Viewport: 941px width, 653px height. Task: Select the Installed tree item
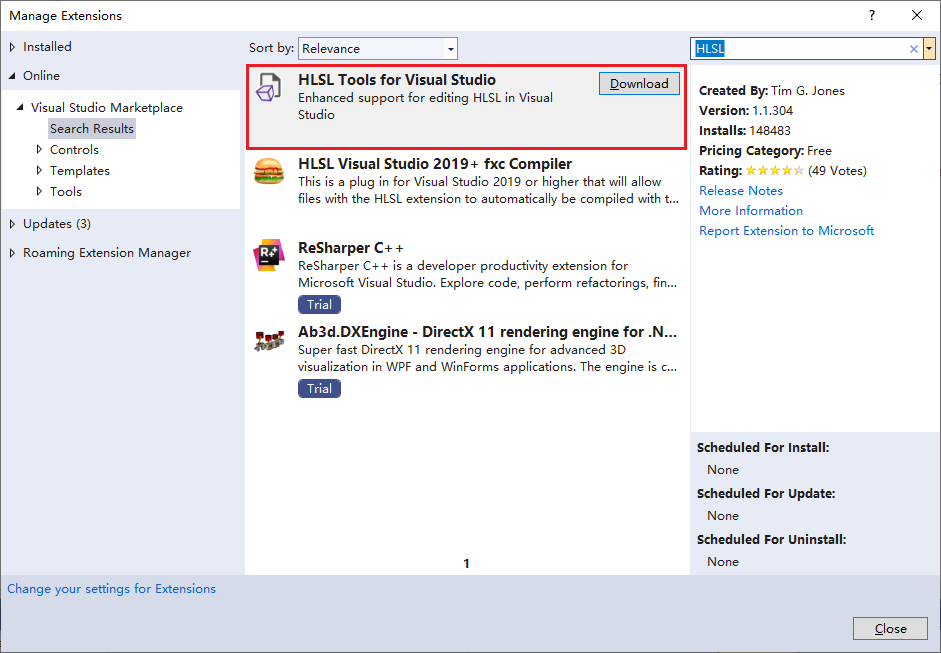[x=47, y=47]
